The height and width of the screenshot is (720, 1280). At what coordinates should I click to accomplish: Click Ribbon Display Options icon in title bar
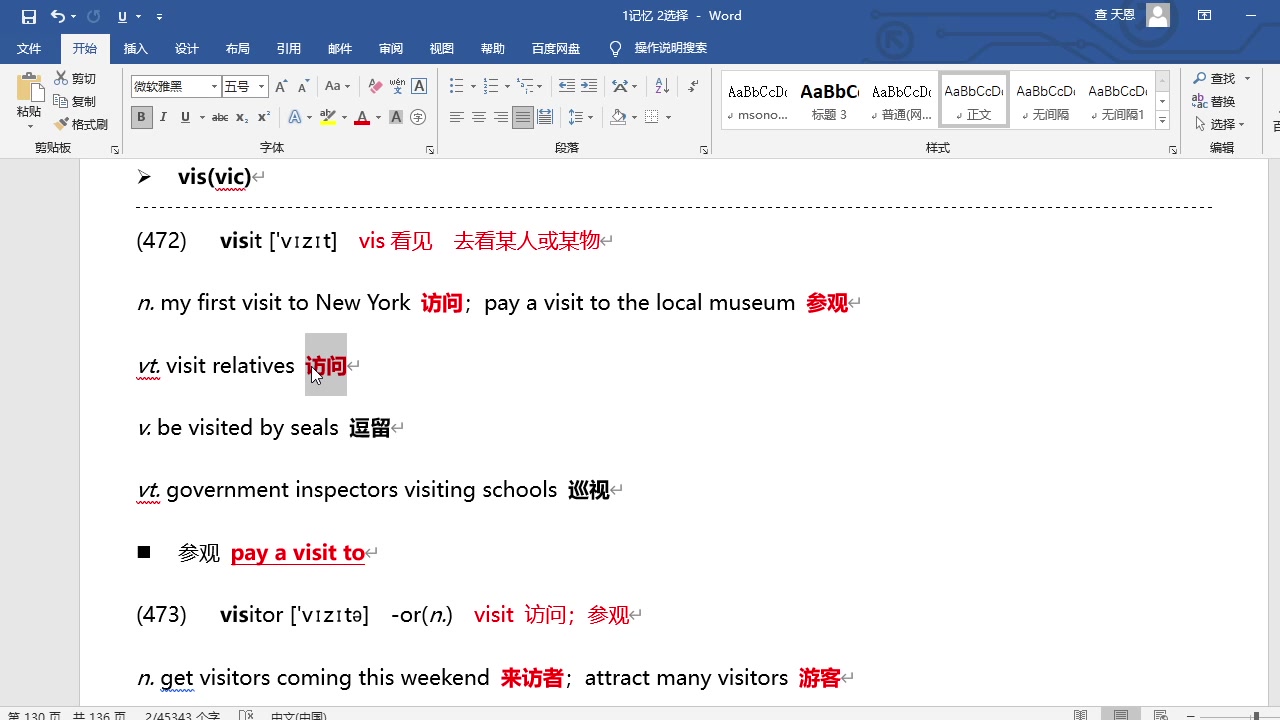click(1205, 16)
